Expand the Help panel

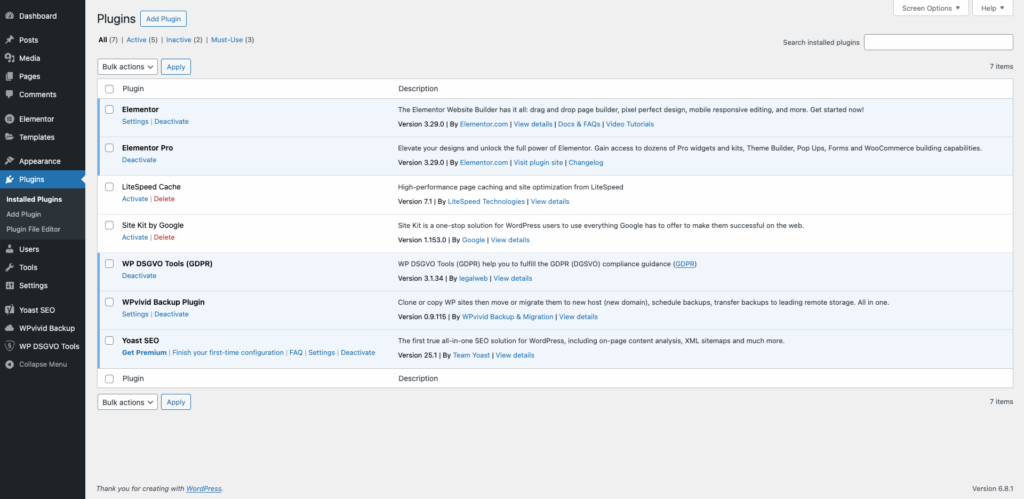pyautogui.click(x=993, y=8)
